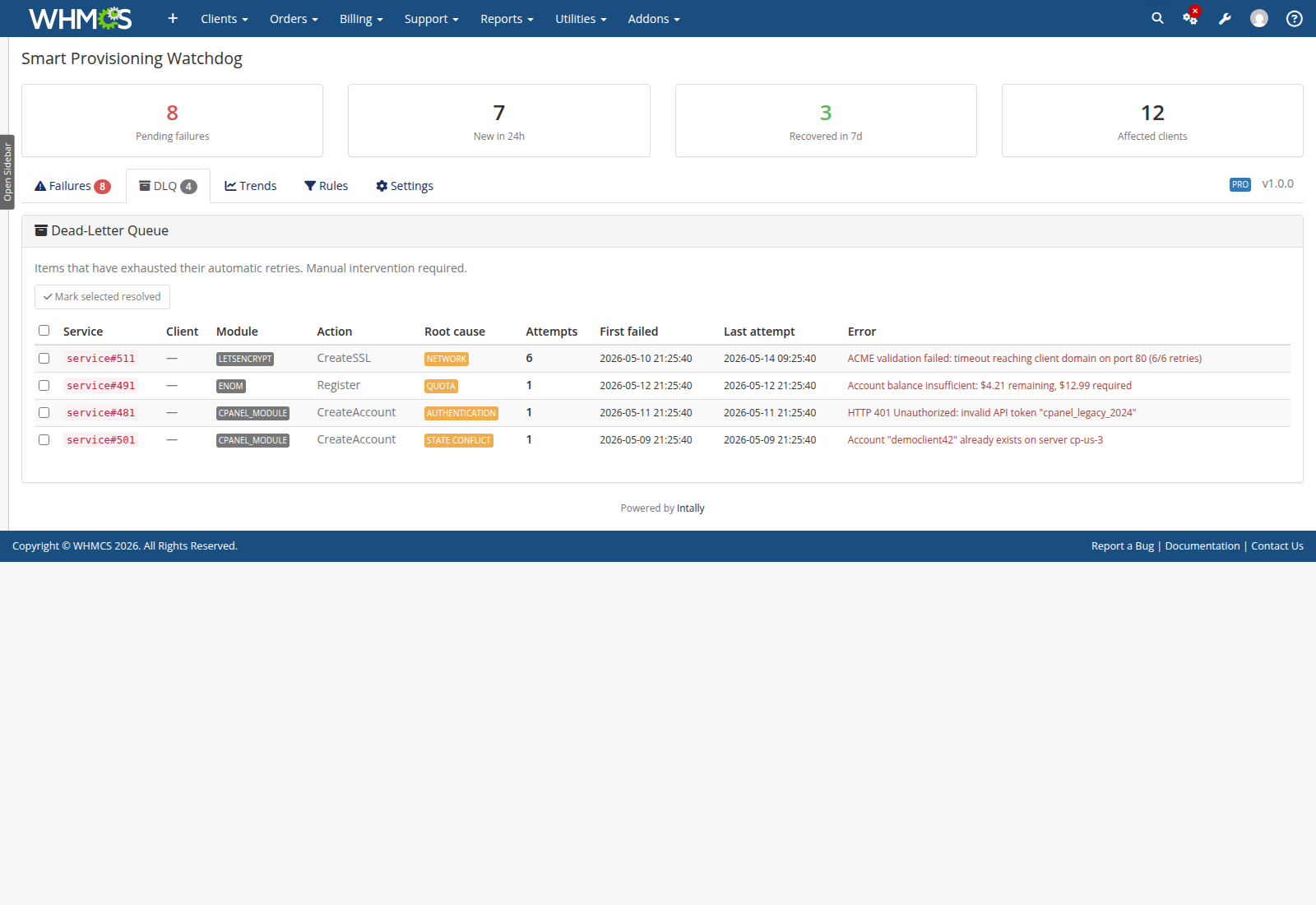
Task: Click Mark selected resolved button
Action: pyautogui.click(x=102, y=297)
